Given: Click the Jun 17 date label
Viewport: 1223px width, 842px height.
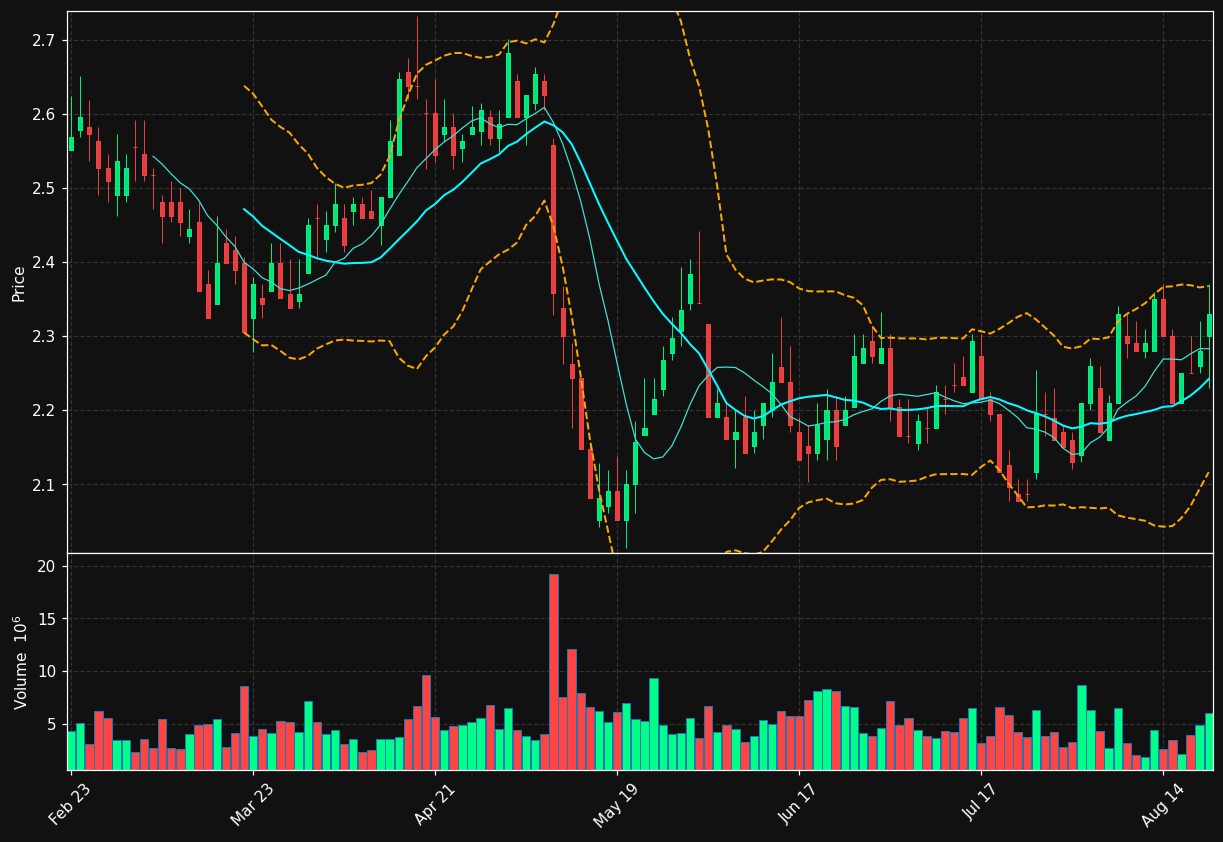Looking at the screenshot, I should tap(798, 803).
